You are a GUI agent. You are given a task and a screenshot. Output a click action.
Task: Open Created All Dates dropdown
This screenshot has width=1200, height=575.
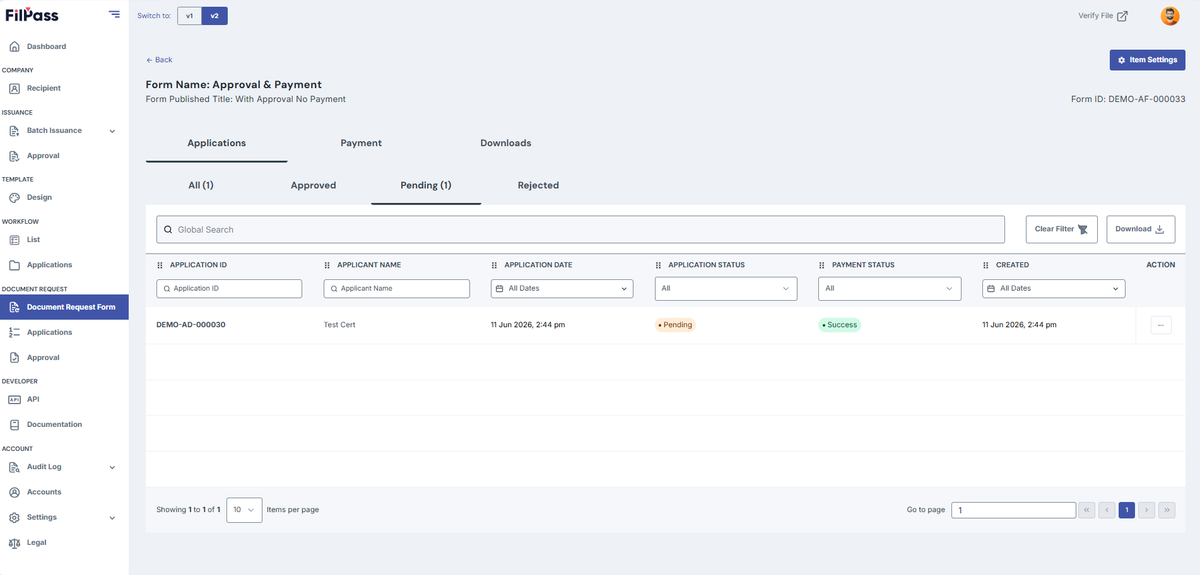click(x=1054, y=288)
